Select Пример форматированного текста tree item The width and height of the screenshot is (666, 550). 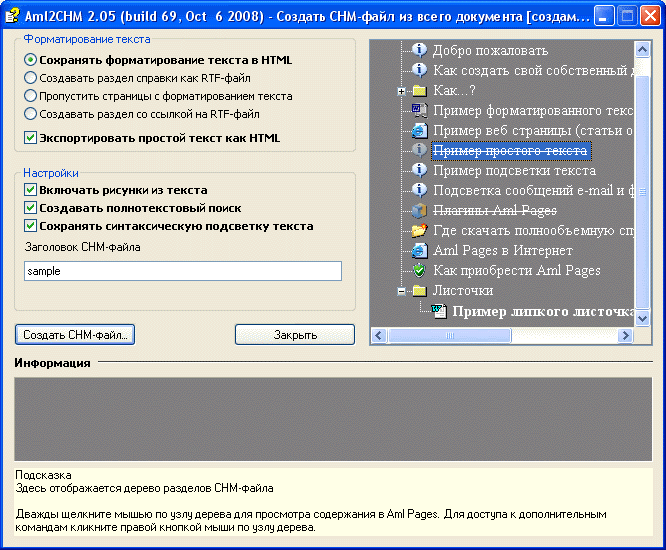[533, 110]
